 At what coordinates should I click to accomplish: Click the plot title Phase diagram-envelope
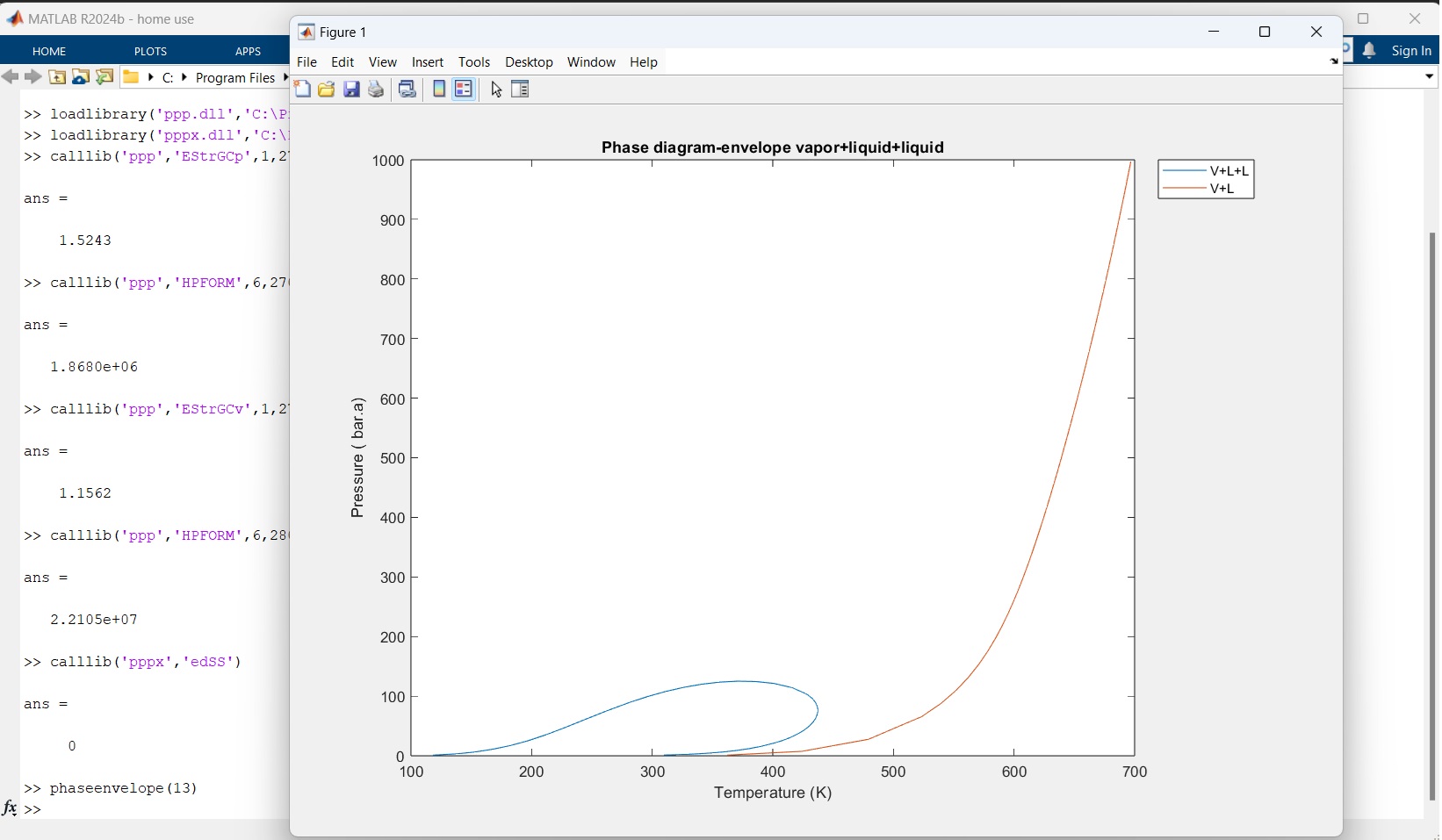tap(773, 147)
